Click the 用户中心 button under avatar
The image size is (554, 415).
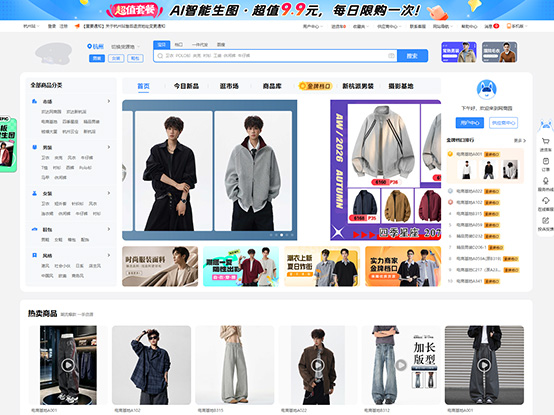470,123
